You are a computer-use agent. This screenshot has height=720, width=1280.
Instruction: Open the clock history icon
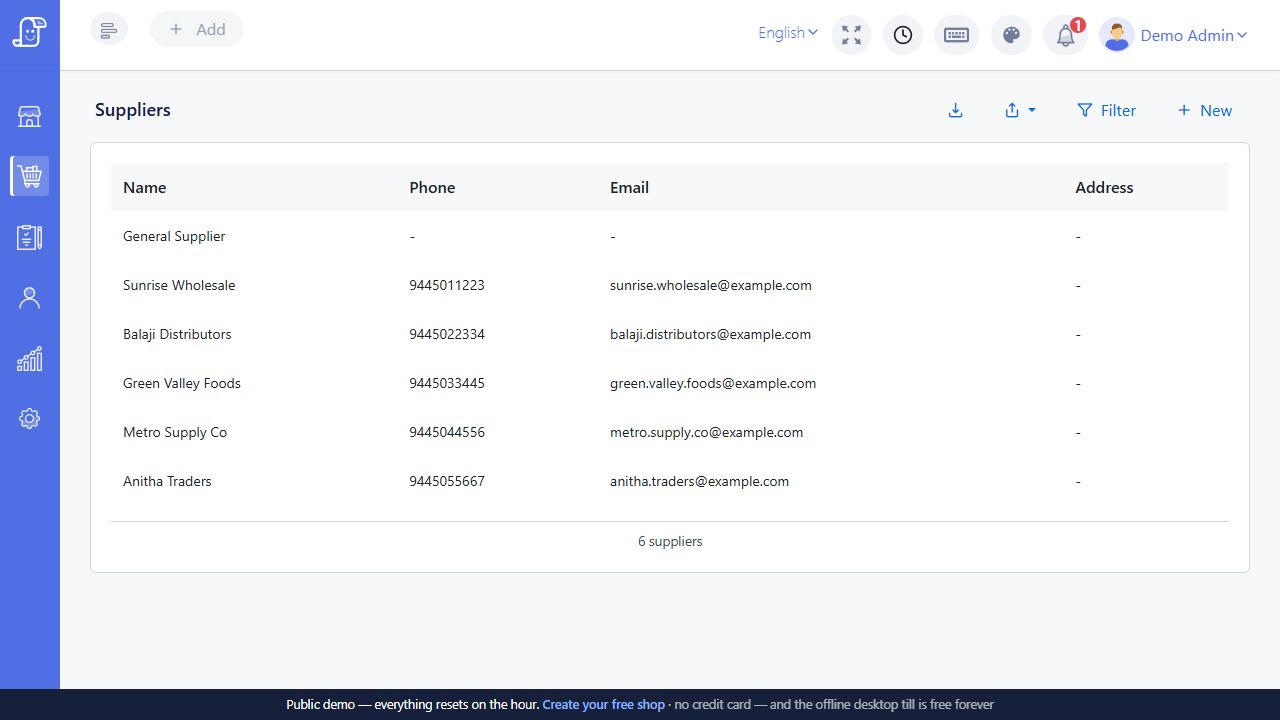pos(903,35)
